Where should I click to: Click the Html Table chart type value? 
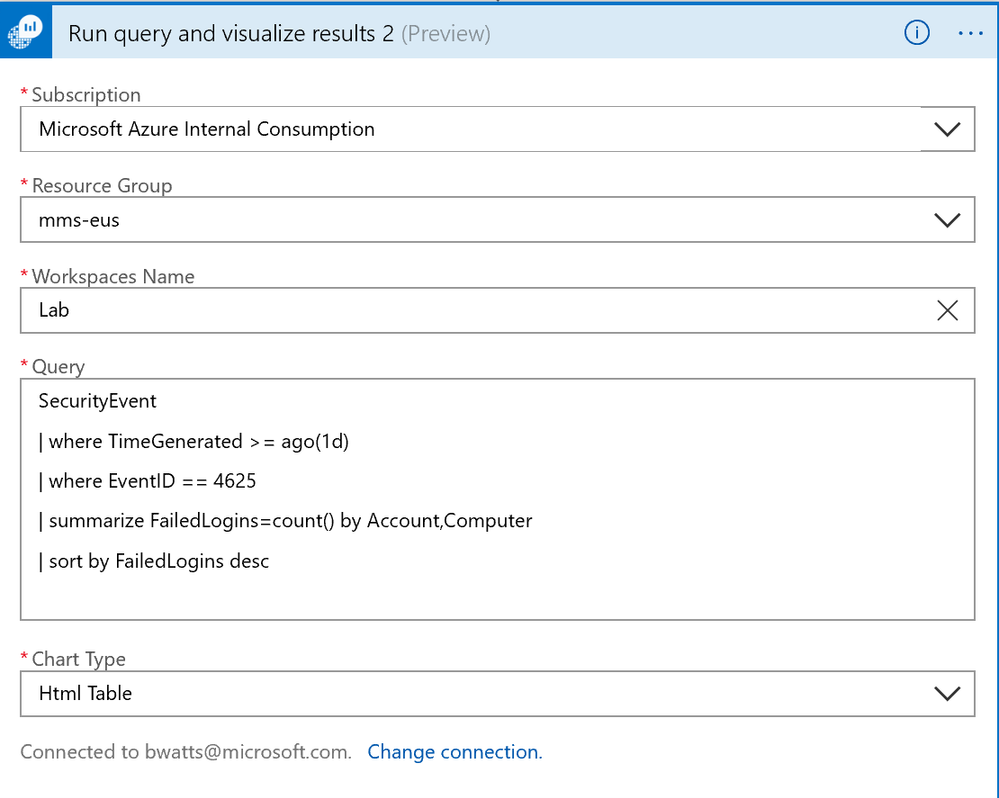[x=85, y=694]
